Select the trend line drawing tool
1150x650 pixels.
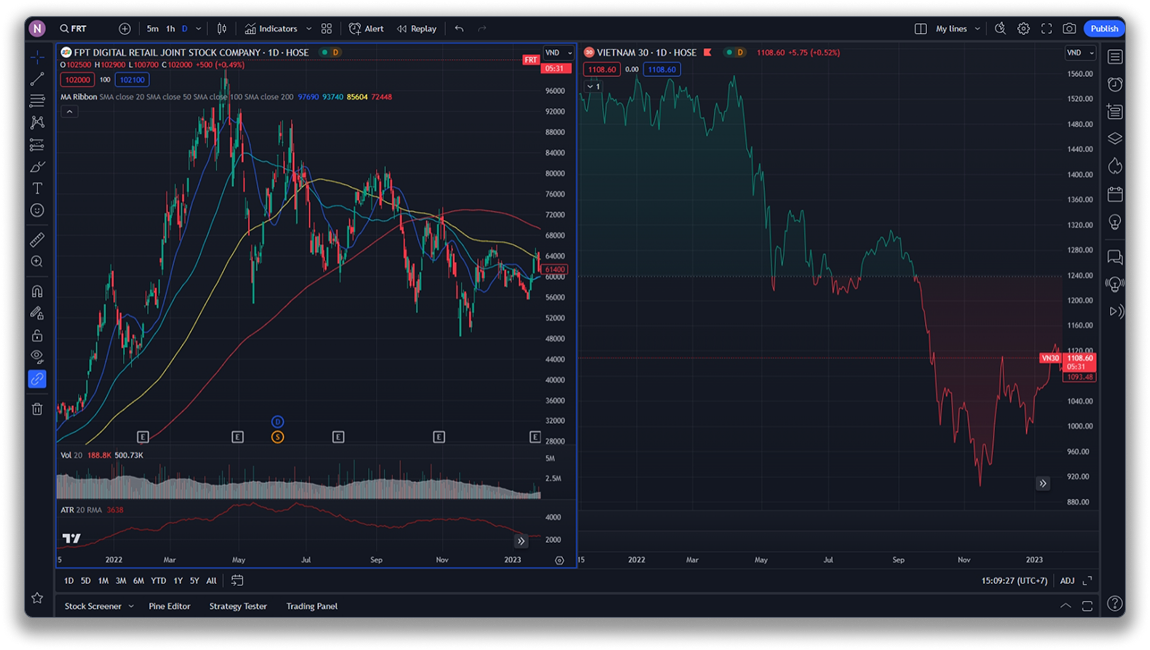37,78
